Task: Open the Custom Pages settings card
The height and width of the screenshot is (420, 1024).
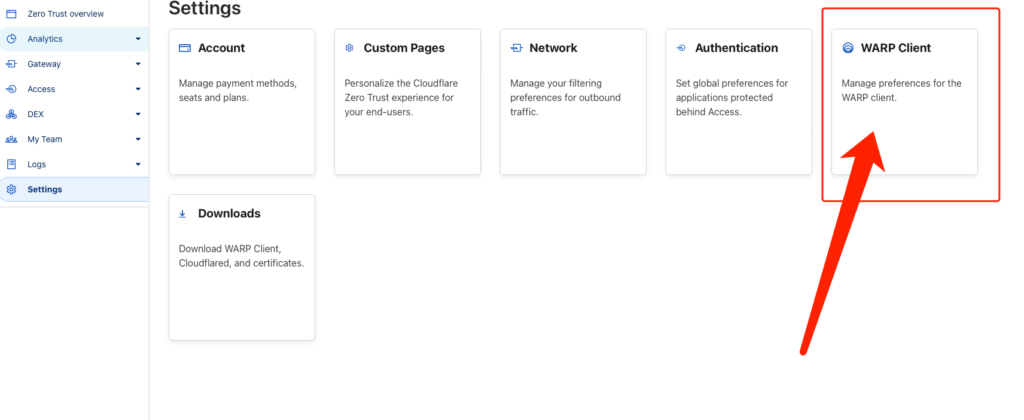Action: [x=407, y=101]
